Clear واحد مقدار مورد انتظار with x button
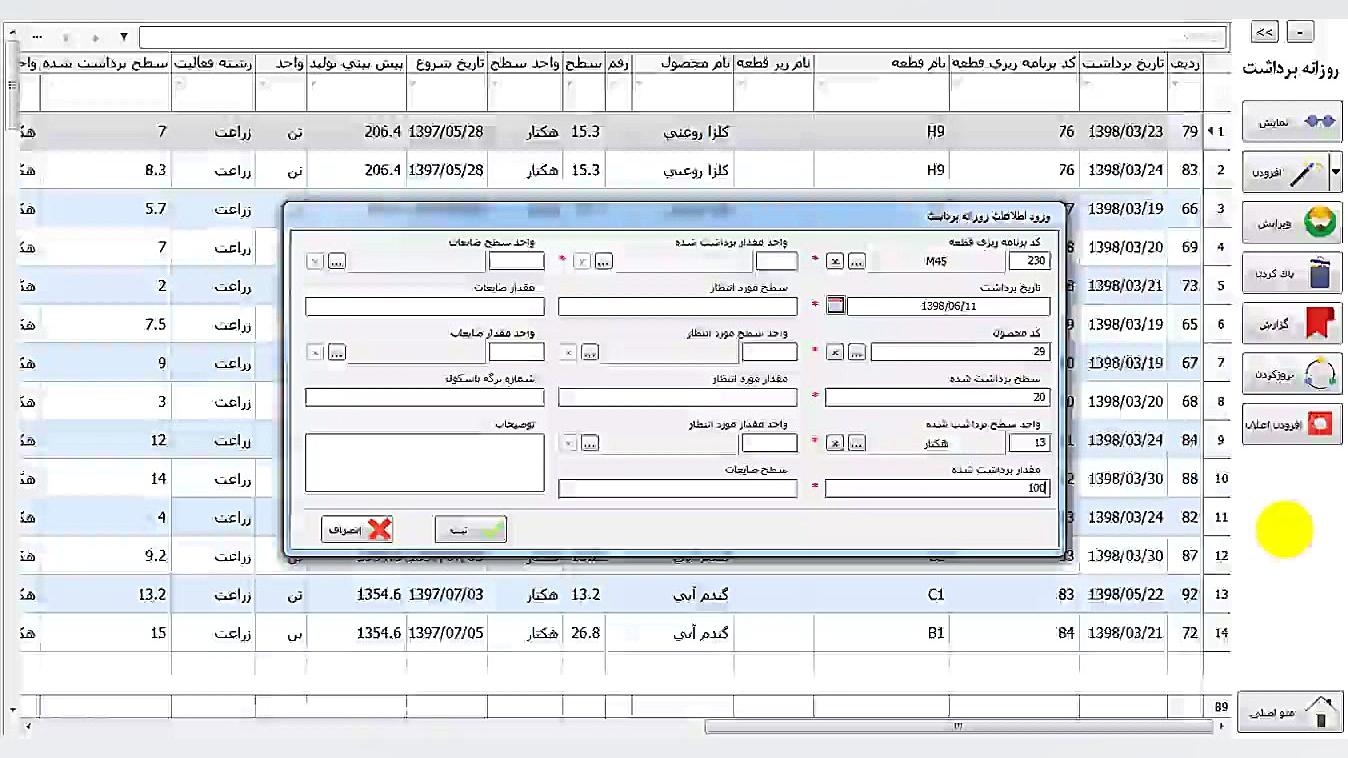 tap(568, 443)
